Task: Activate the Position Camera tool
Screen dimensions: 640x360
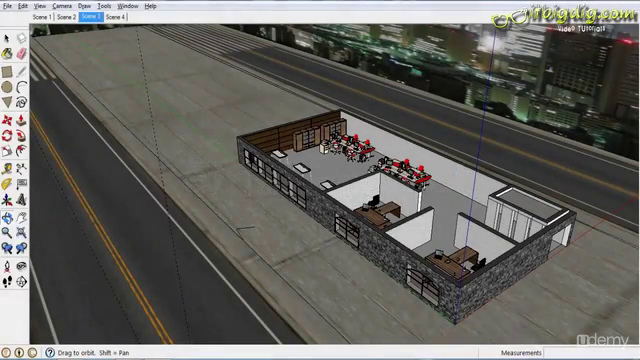Action: 7,266
